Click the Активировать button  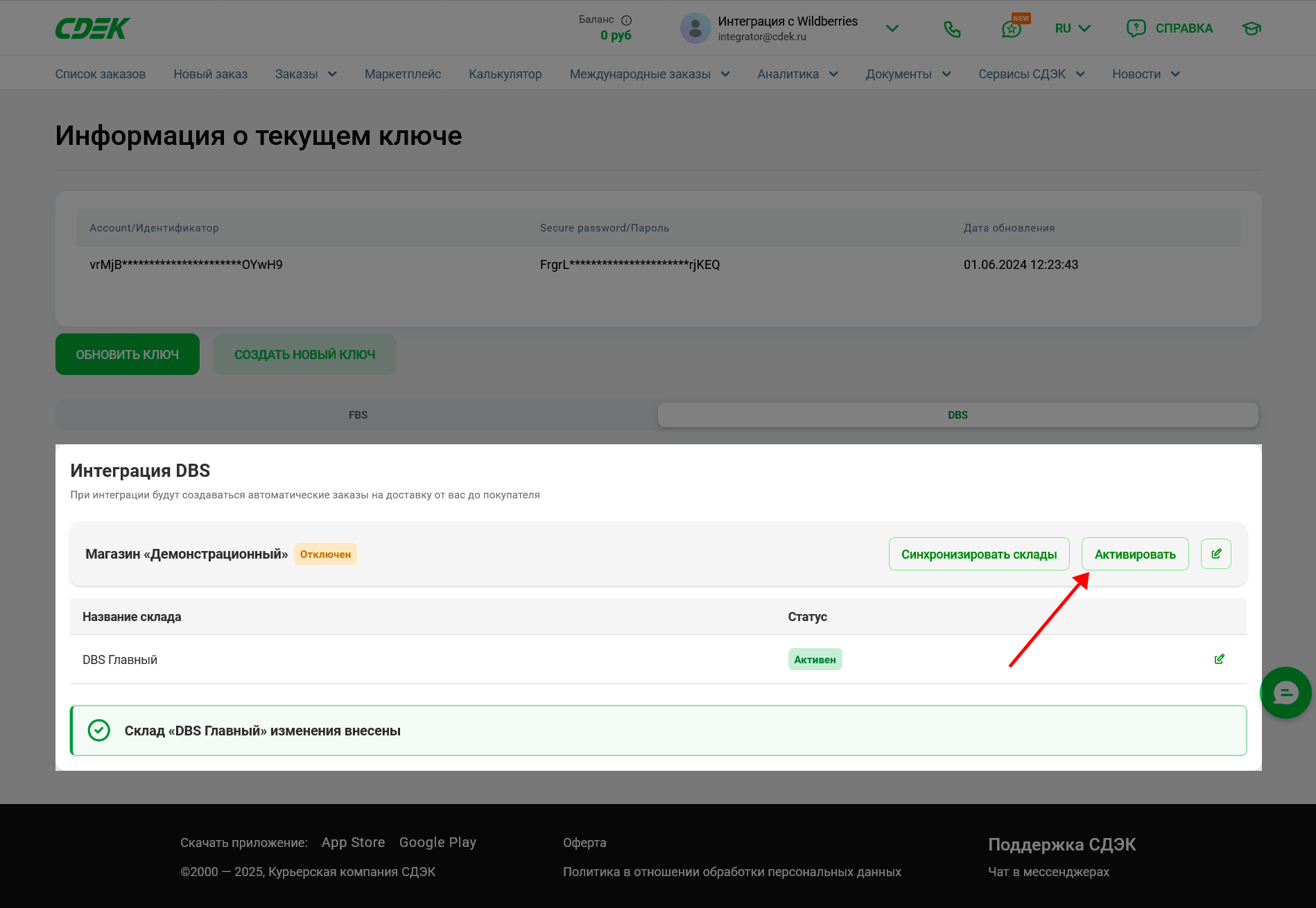tap(1135, 555)
